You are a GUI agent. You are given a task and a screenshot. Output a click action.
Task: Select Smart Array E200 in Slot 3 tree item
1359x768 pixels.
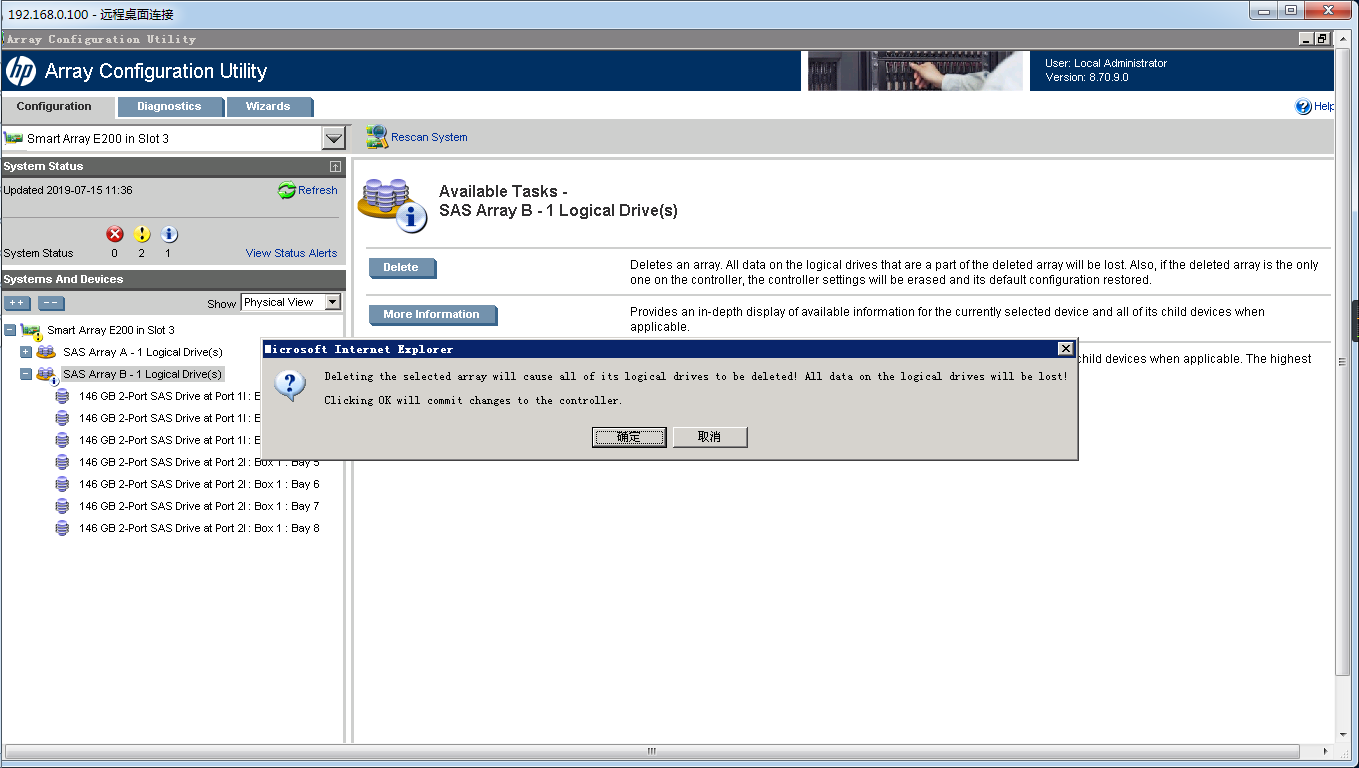pyautogui.click(x=111, y=330)
